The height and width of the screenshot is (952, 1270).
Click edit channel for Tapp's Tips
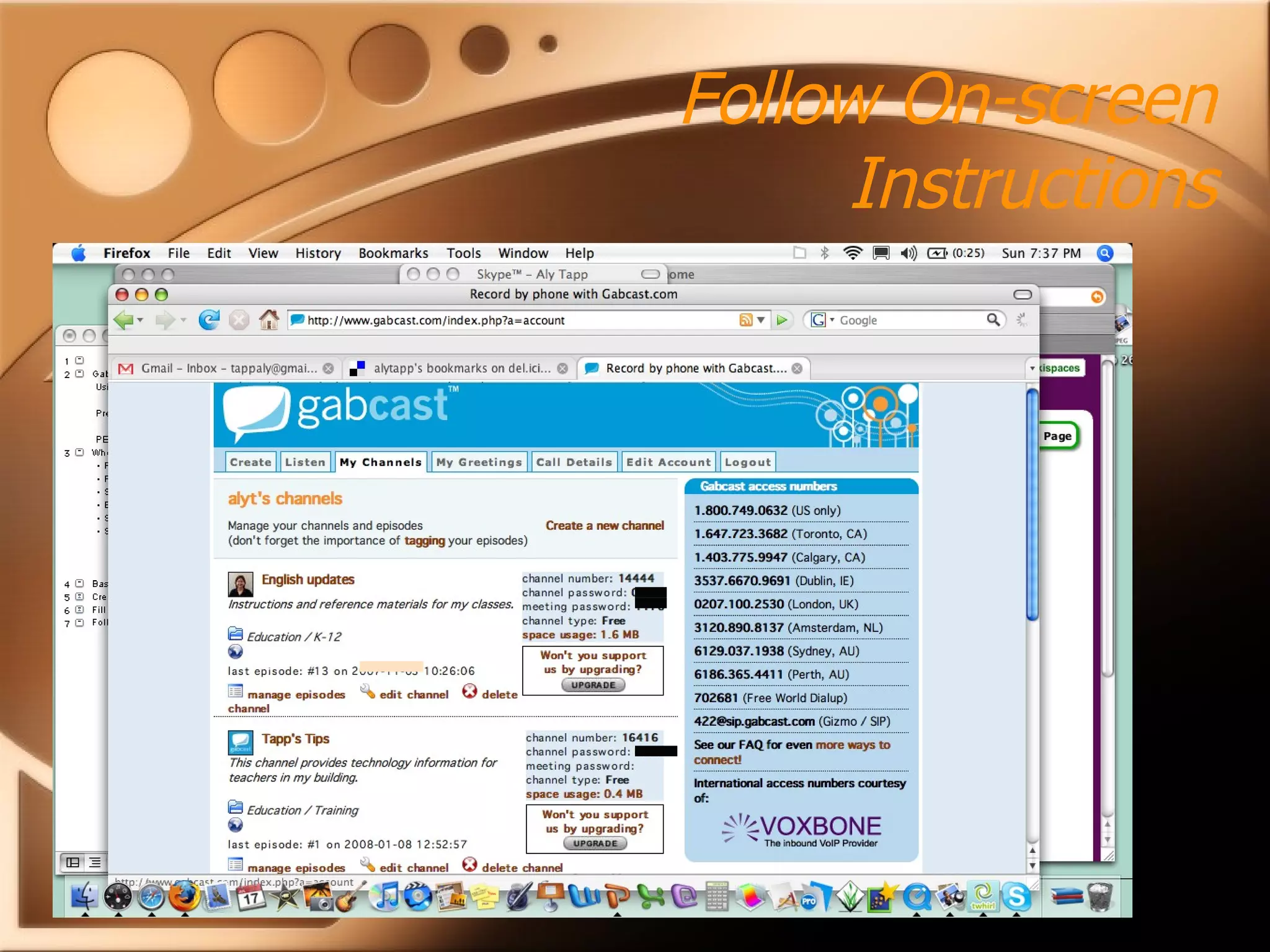(414, 868)
